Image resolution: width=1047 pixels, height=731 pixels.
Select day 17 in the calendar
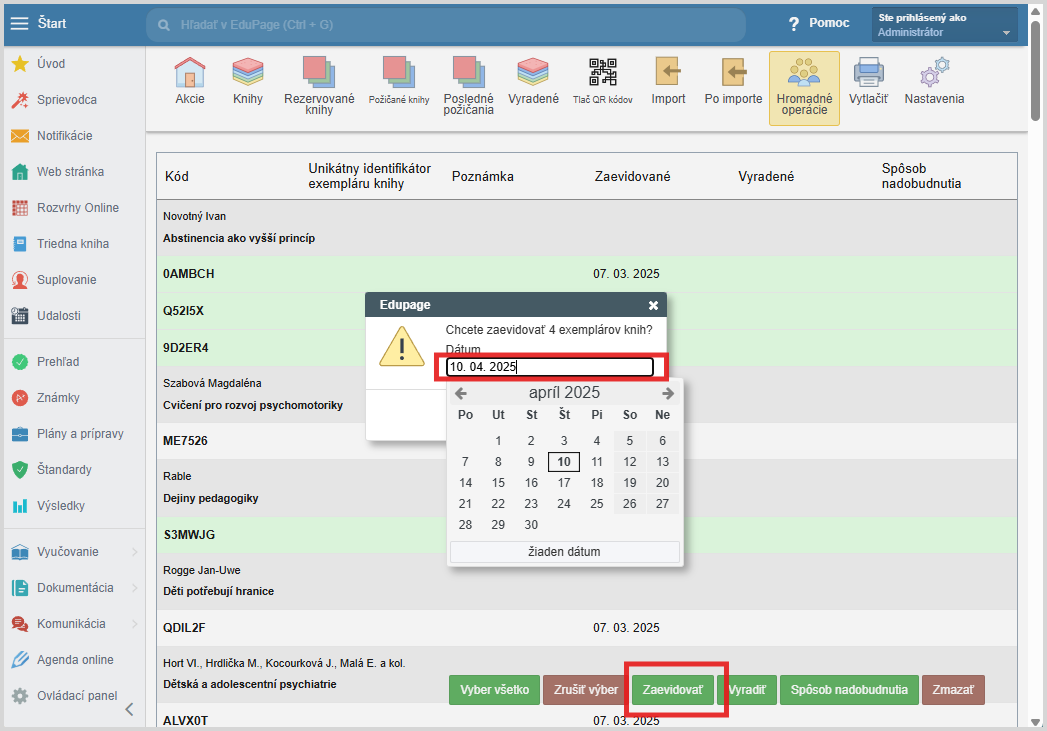click(564, 483)
